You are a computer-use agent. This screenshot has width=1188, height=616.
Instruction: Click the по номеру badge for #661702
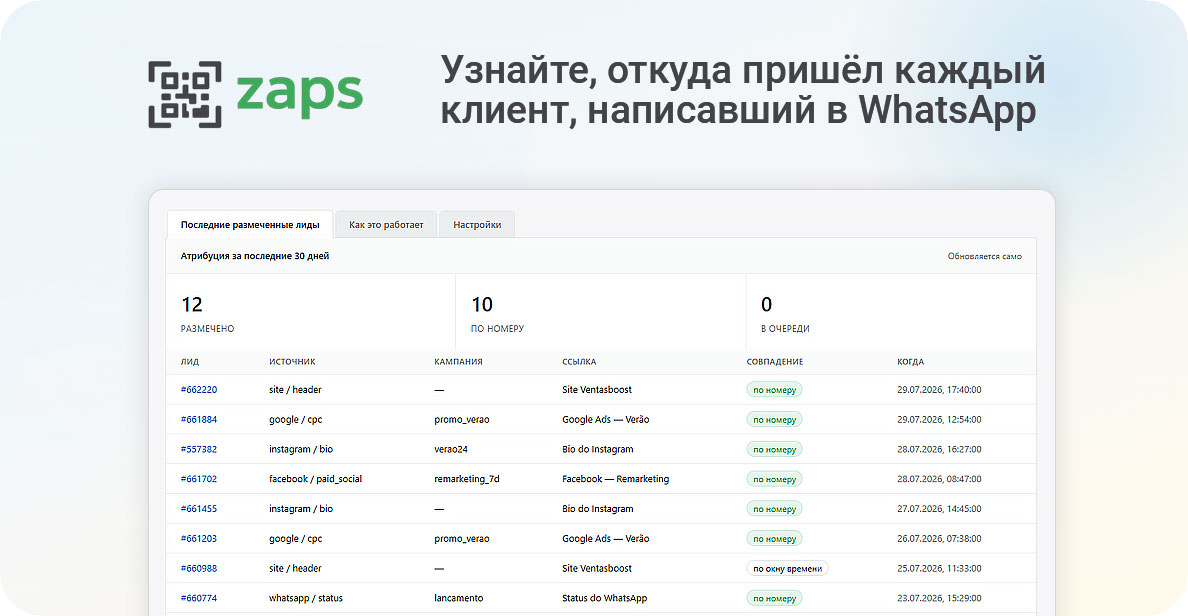click(x=774, y=479)
